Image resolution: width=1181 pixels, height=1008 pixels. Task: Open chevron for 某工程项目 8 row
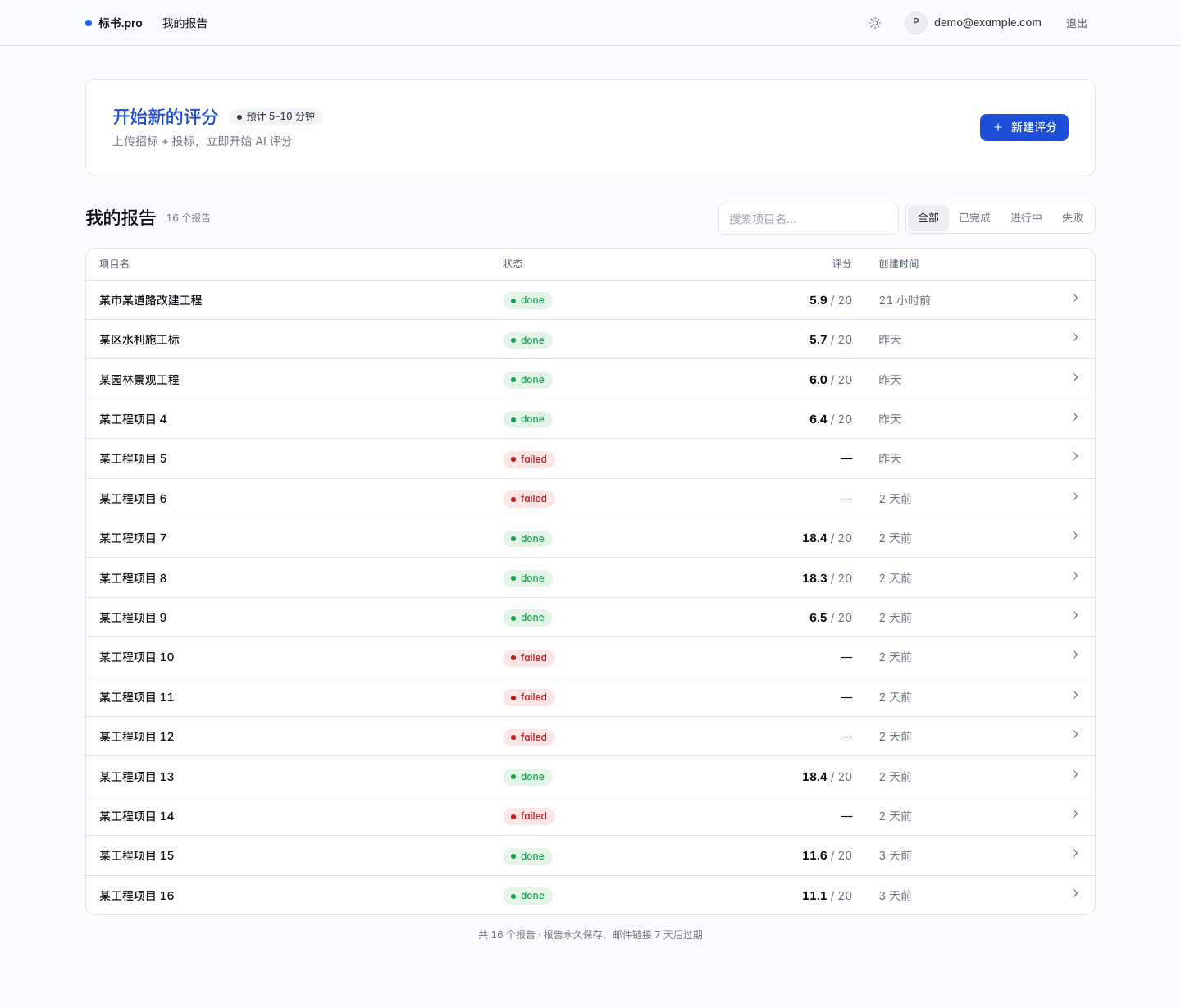pyautogui.click(x=1075, y=577)
